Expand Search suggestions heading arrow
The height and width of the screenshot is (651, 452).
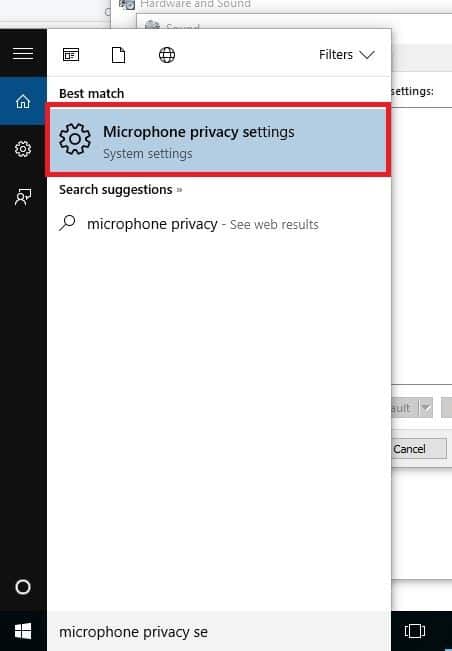(179, 190)
